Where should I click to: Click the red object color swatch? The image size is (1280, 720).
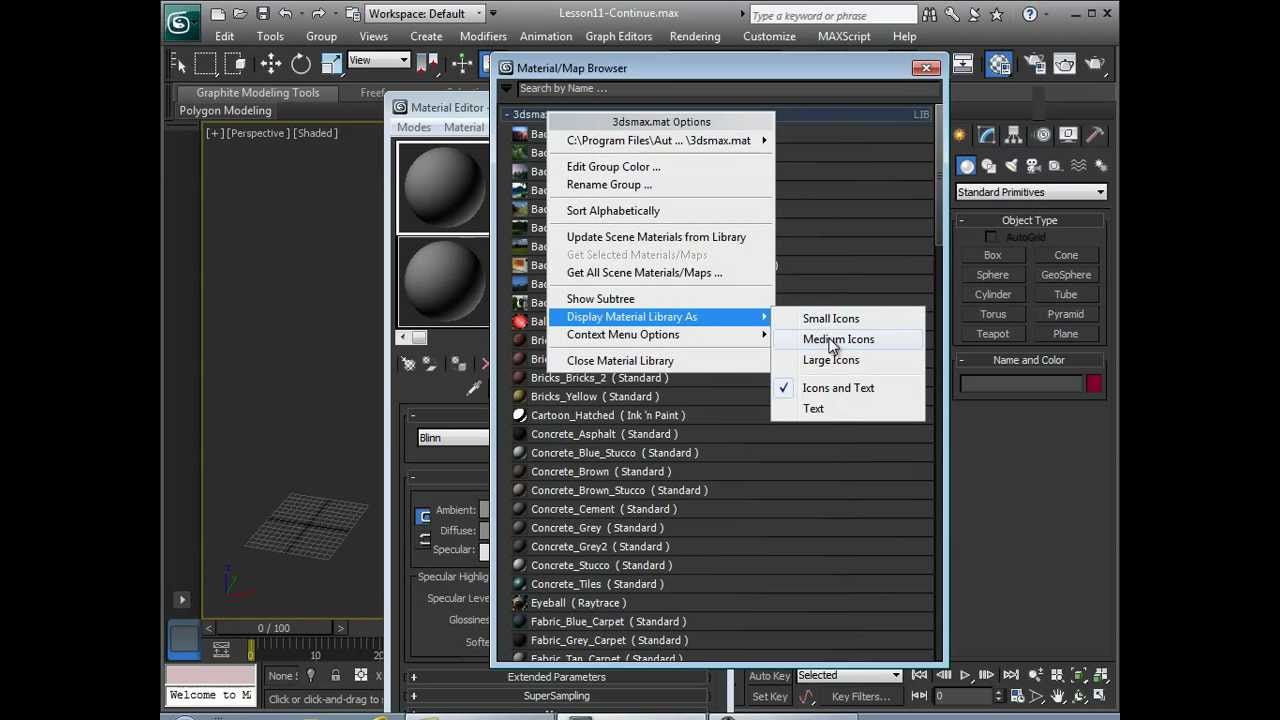tap(1094, 383)
